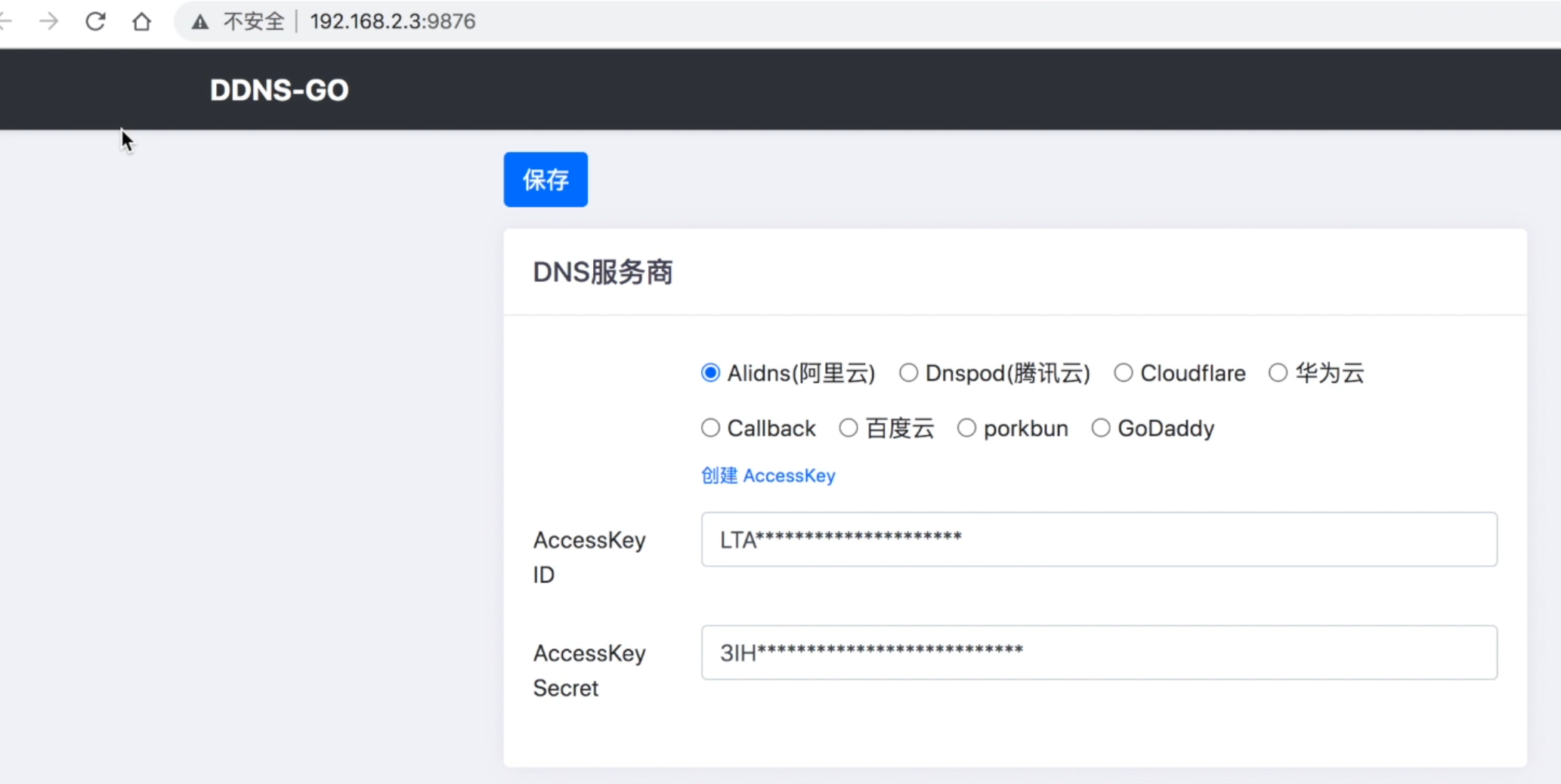This screenshot has width=1561, height=784.
Task: Click the 不安全 warning icon
Action: click(199, 21)
